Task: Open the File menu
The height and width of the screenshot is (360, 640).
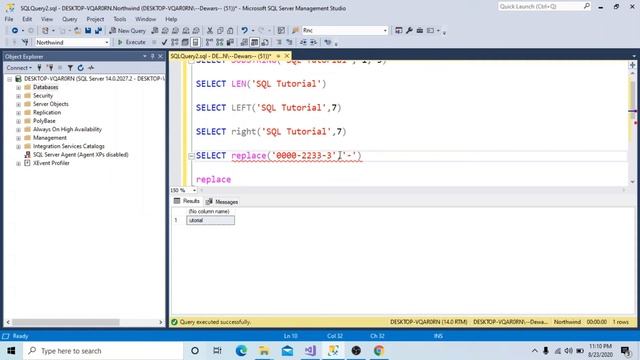Action: coord(9,19)
